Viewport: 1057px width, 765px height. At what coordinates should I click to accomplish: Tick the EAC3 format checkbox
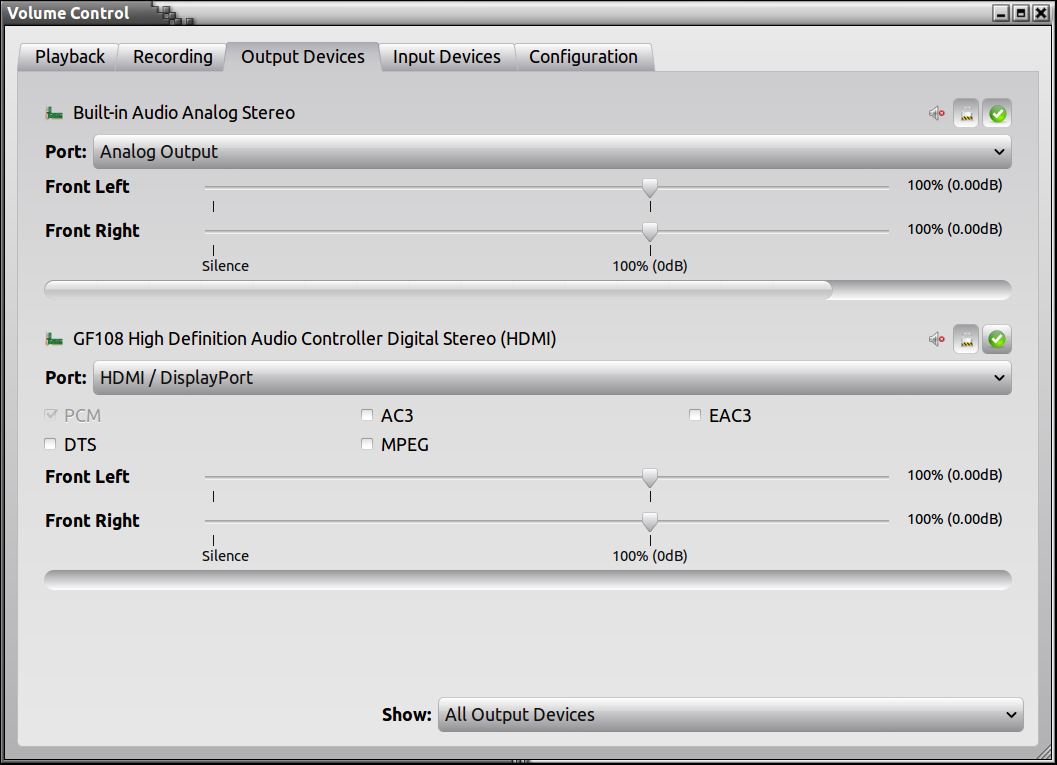pyautogui.click(x=695, y=415)
